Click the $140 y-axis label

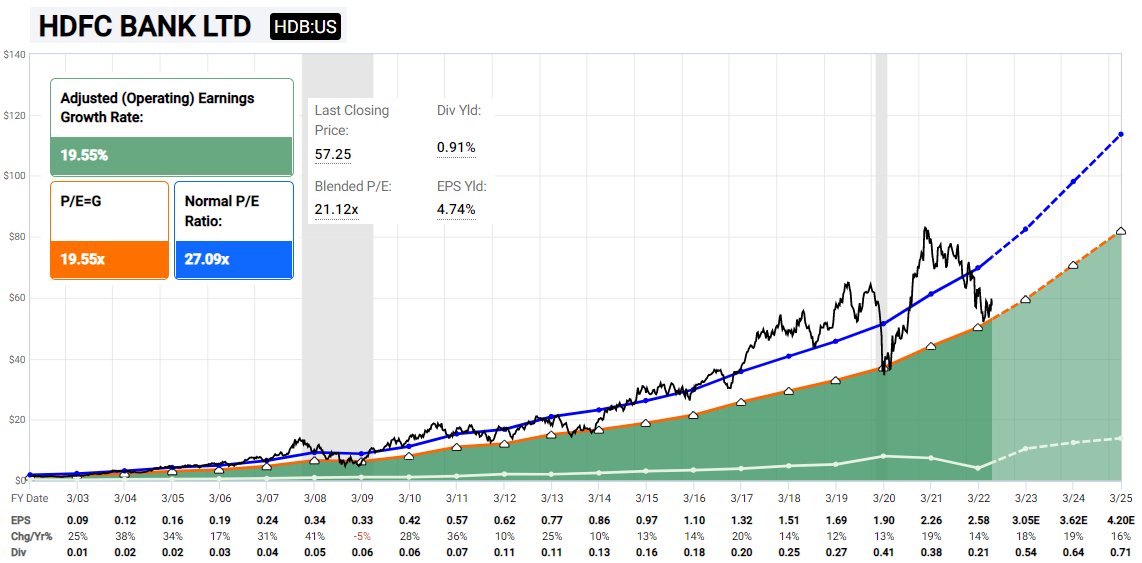13,54
